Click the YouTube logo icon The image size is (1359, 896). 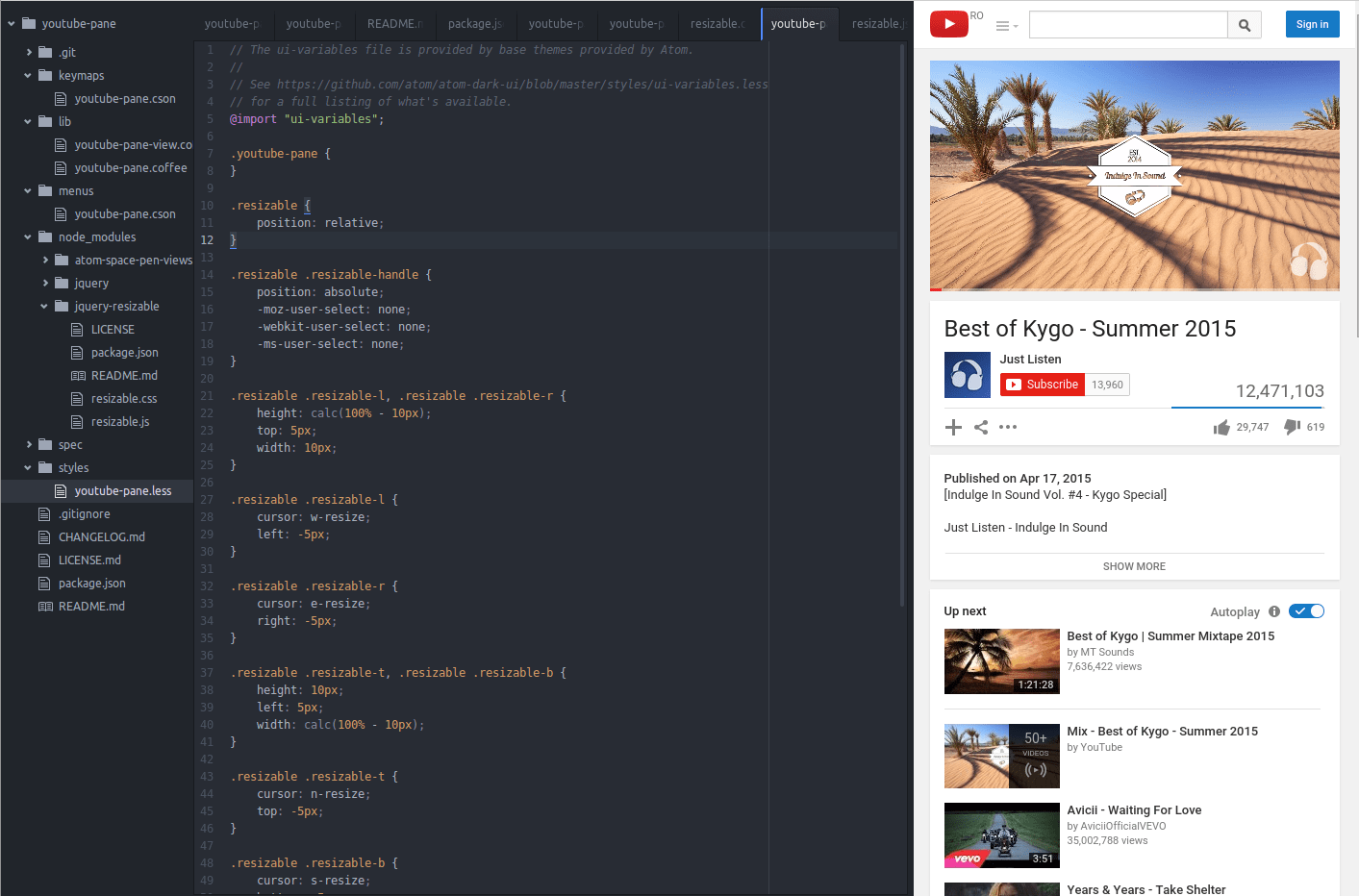pos(948,24)
